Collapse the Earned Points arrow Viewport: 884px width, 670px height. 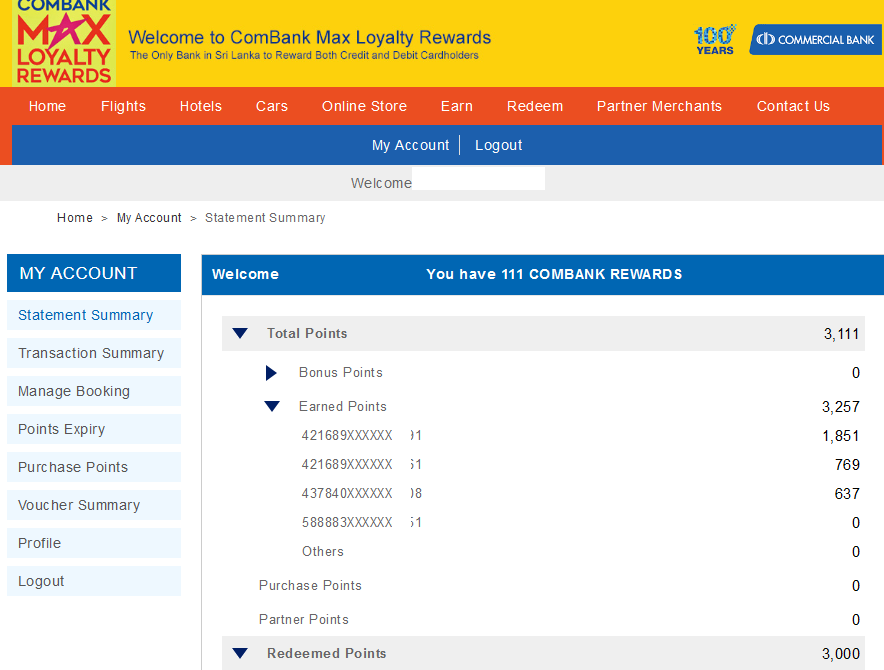coord(272,406)
